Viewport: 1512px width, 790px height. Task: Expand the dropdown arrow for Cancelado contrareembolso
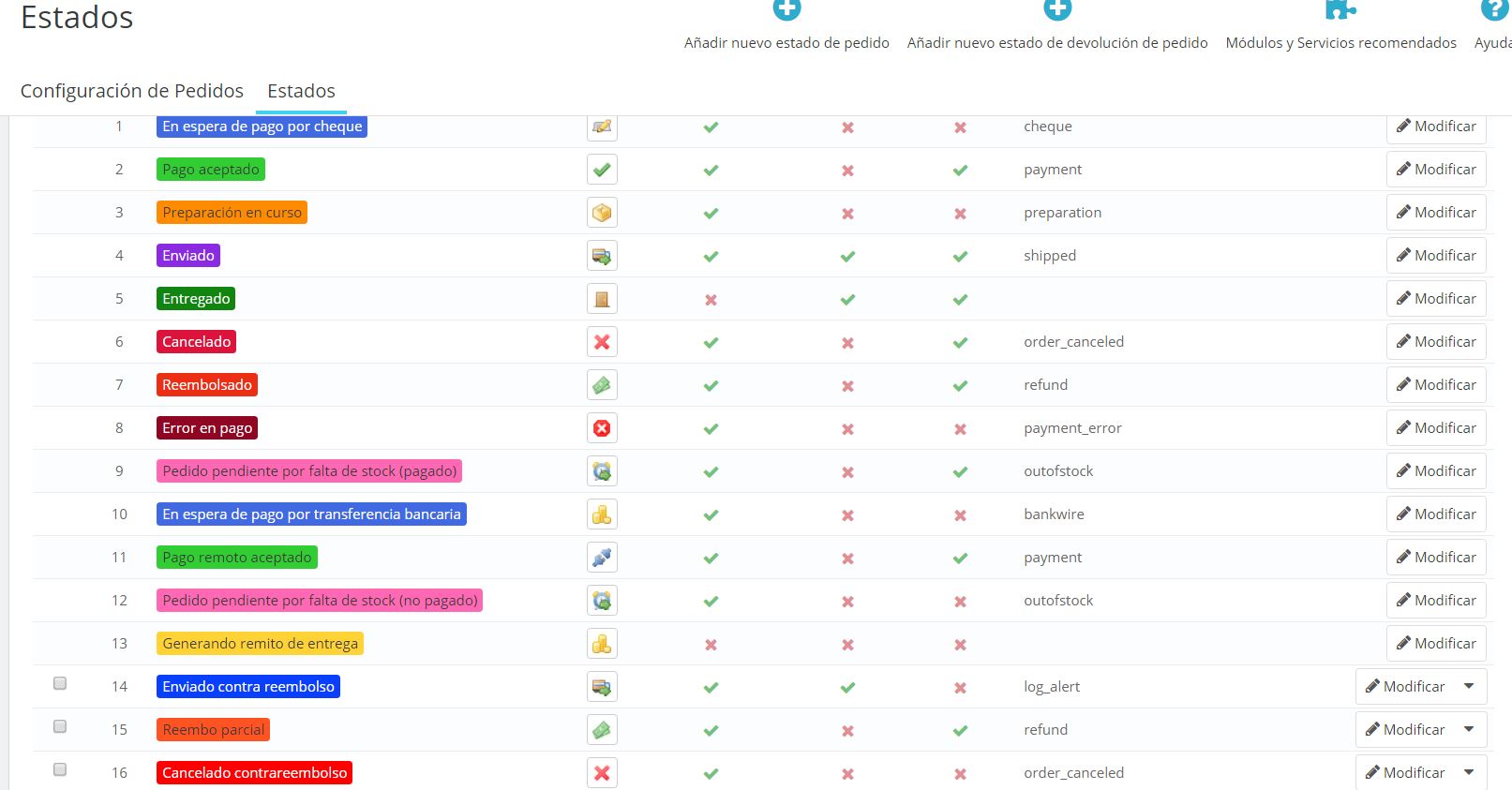[x=1470, y=773]
